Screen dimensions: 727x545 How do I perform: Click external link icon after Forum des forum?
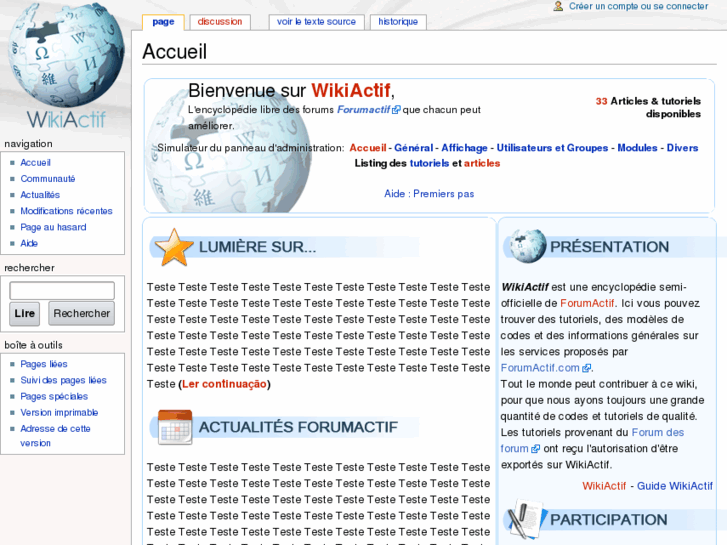coord(536,449)
